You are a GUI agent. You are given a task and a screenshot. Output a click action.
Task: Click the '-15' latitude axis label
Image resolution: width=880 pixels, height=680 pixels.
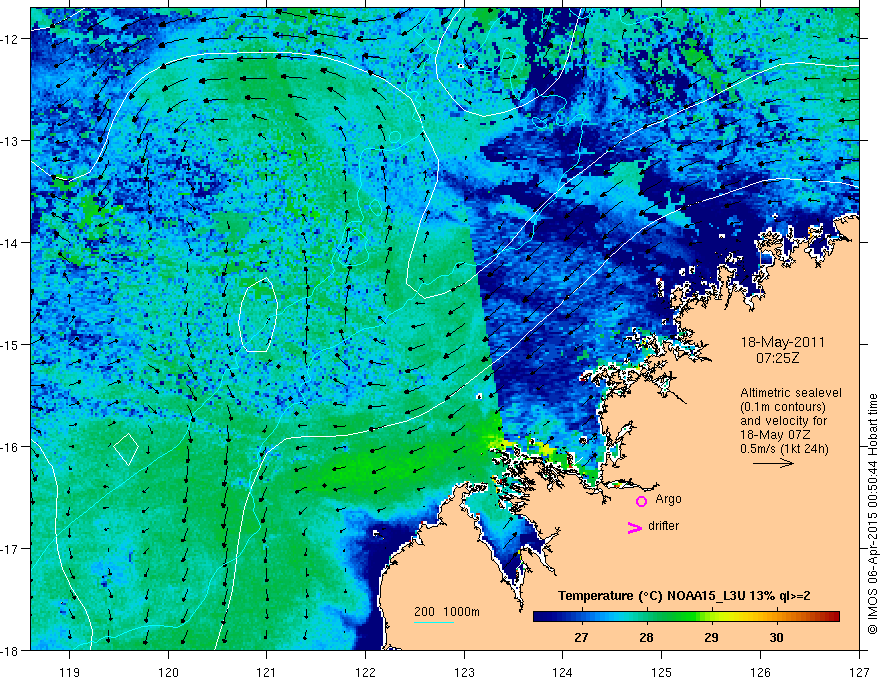pyautogui.click(x=10, y=344)
